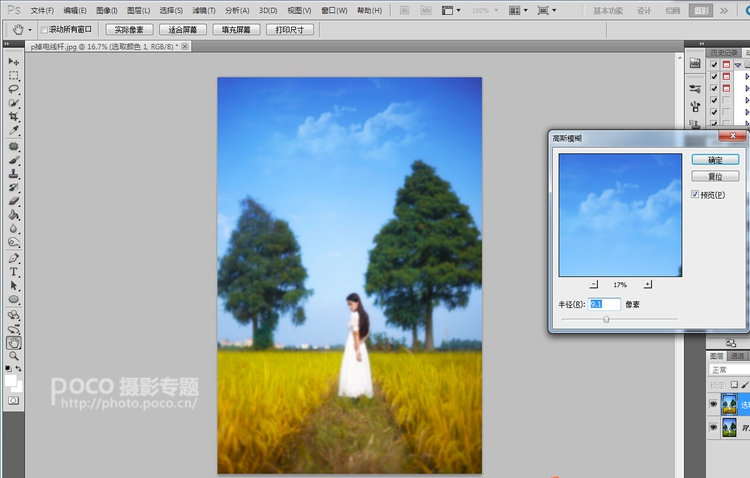Select the Eyedropper tool

pyautogui.click(x=13, y=131)
